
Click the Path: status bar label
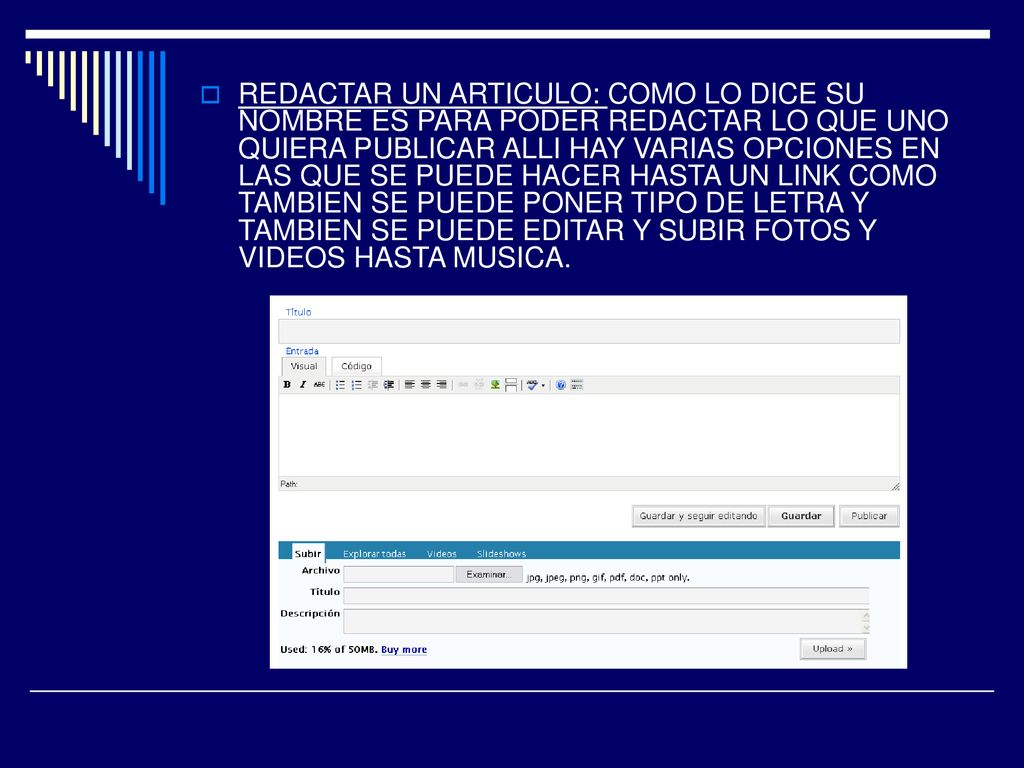[x=289, y=484]
